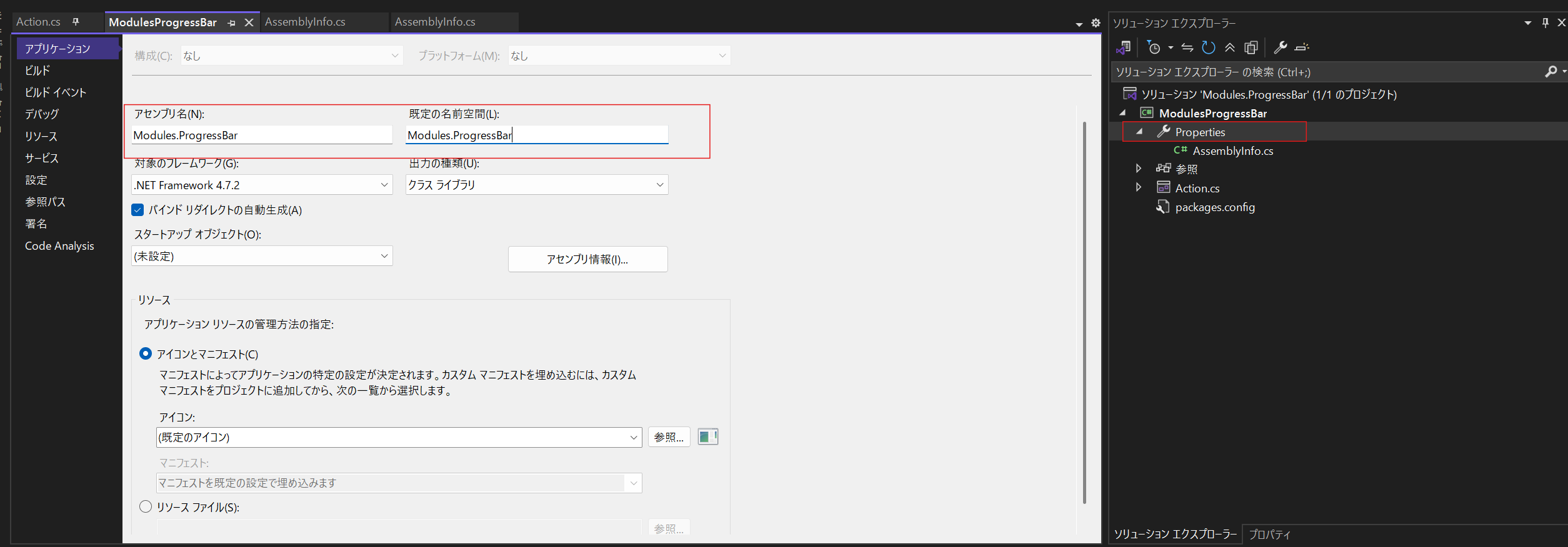1568x547 pixels.
Task: Open Properties via the wrench toolbar icon
Action: 1281,47
